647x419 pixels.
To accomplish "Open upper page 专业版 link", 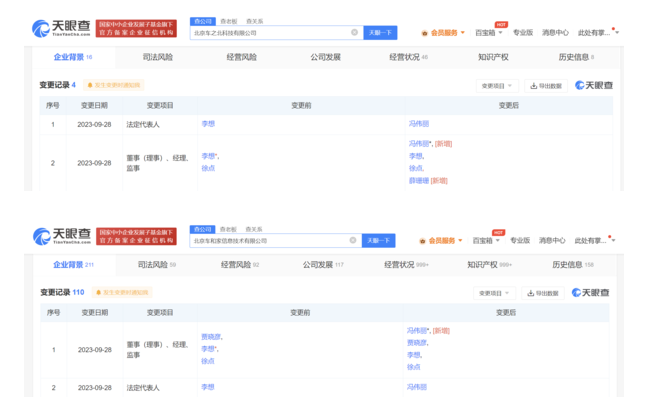I will [x=523, y=33].
